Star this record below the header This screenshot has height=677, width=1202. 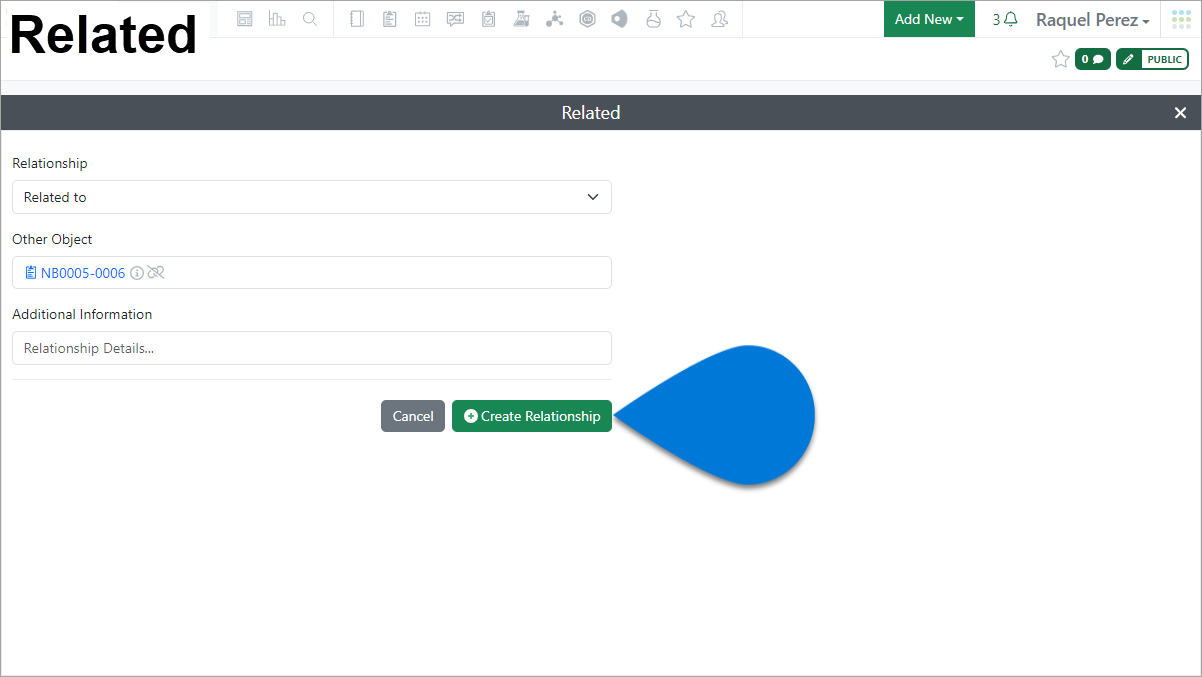[x=1060, y=59]
